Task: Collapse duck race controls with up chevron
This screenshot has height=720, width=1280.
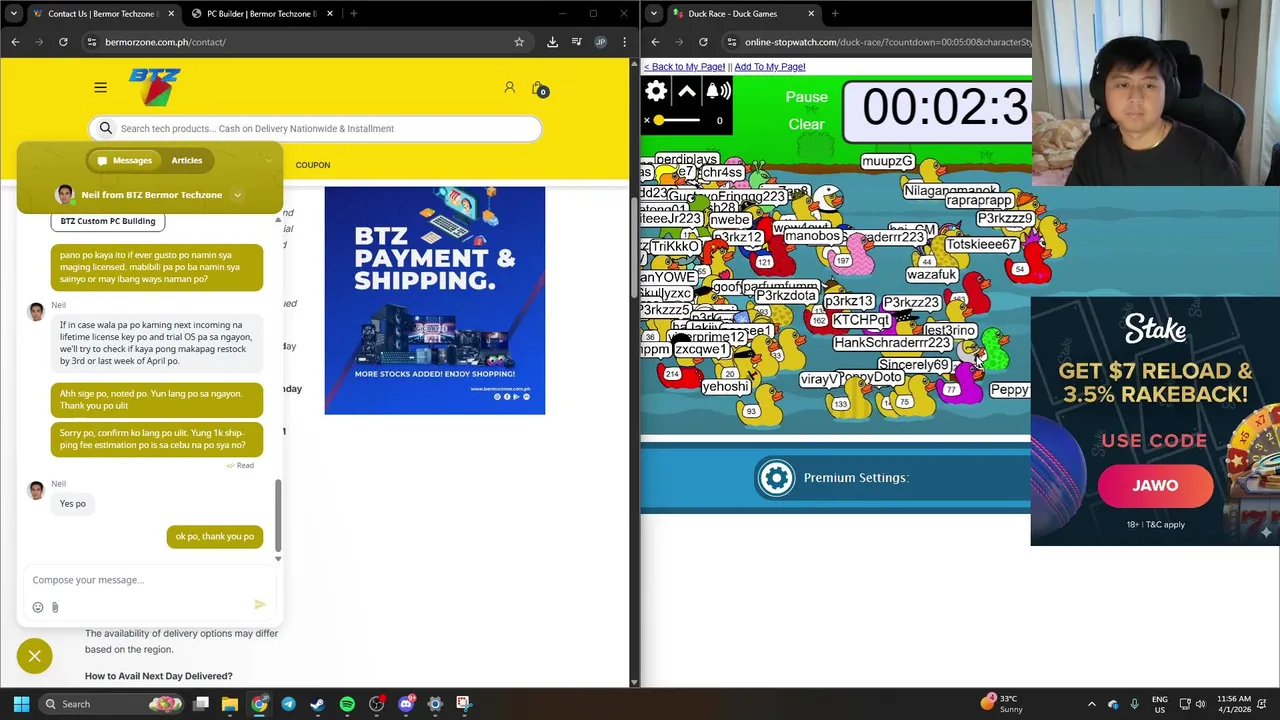Action: 687,92
